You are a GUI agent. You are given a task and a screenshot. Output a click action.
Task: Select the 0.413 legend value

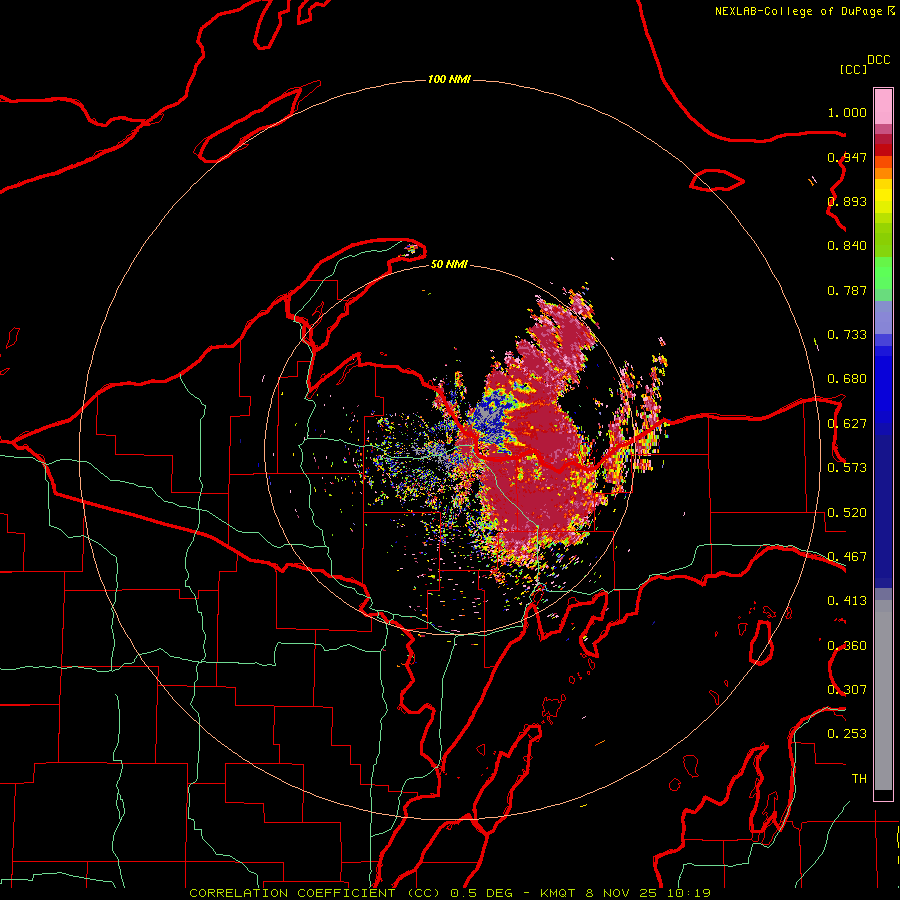click(x=847, y=601)
